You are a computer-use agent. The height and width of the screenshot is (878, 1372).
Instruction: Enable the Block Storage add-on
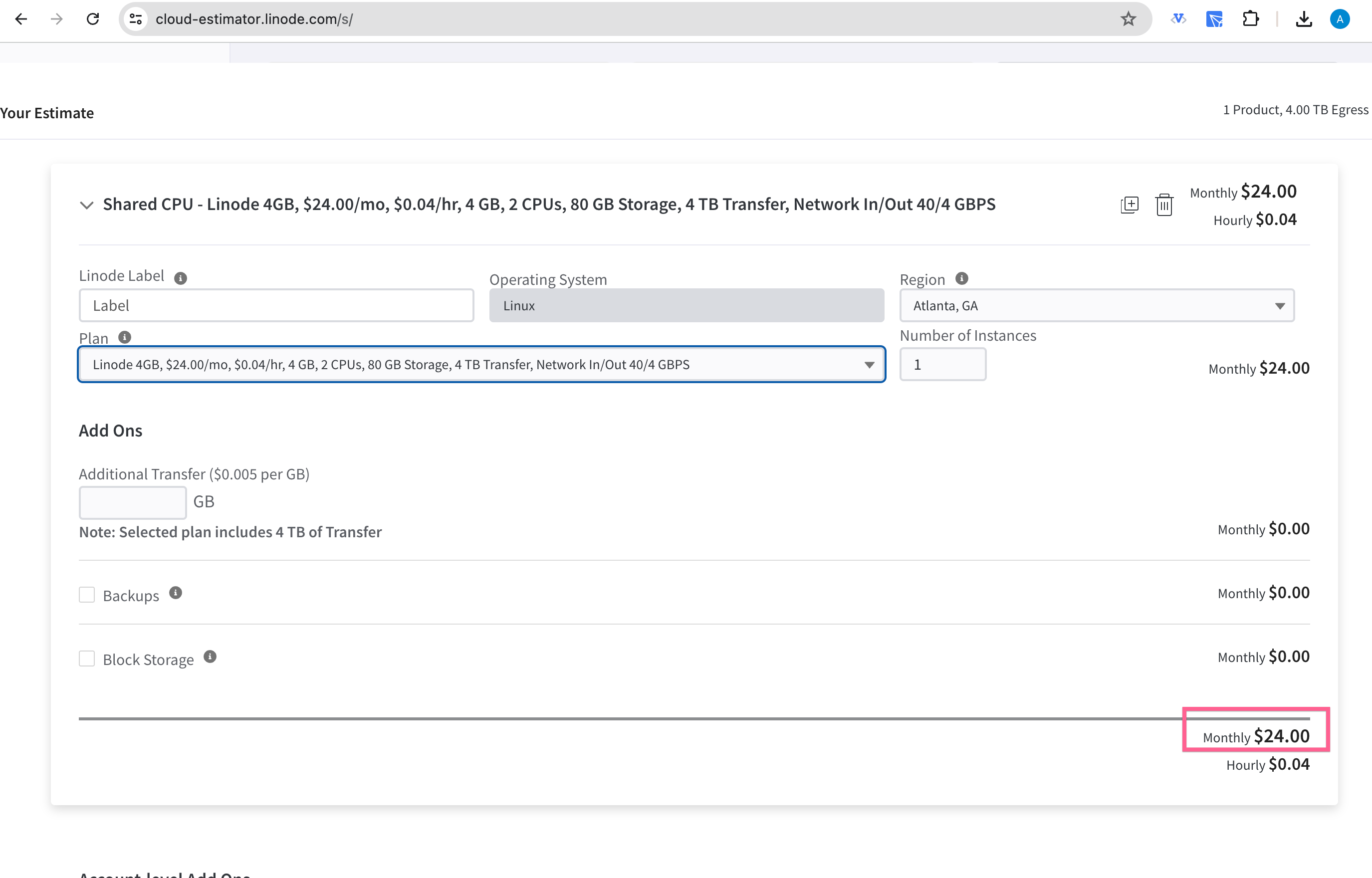(x=87, y=658)
